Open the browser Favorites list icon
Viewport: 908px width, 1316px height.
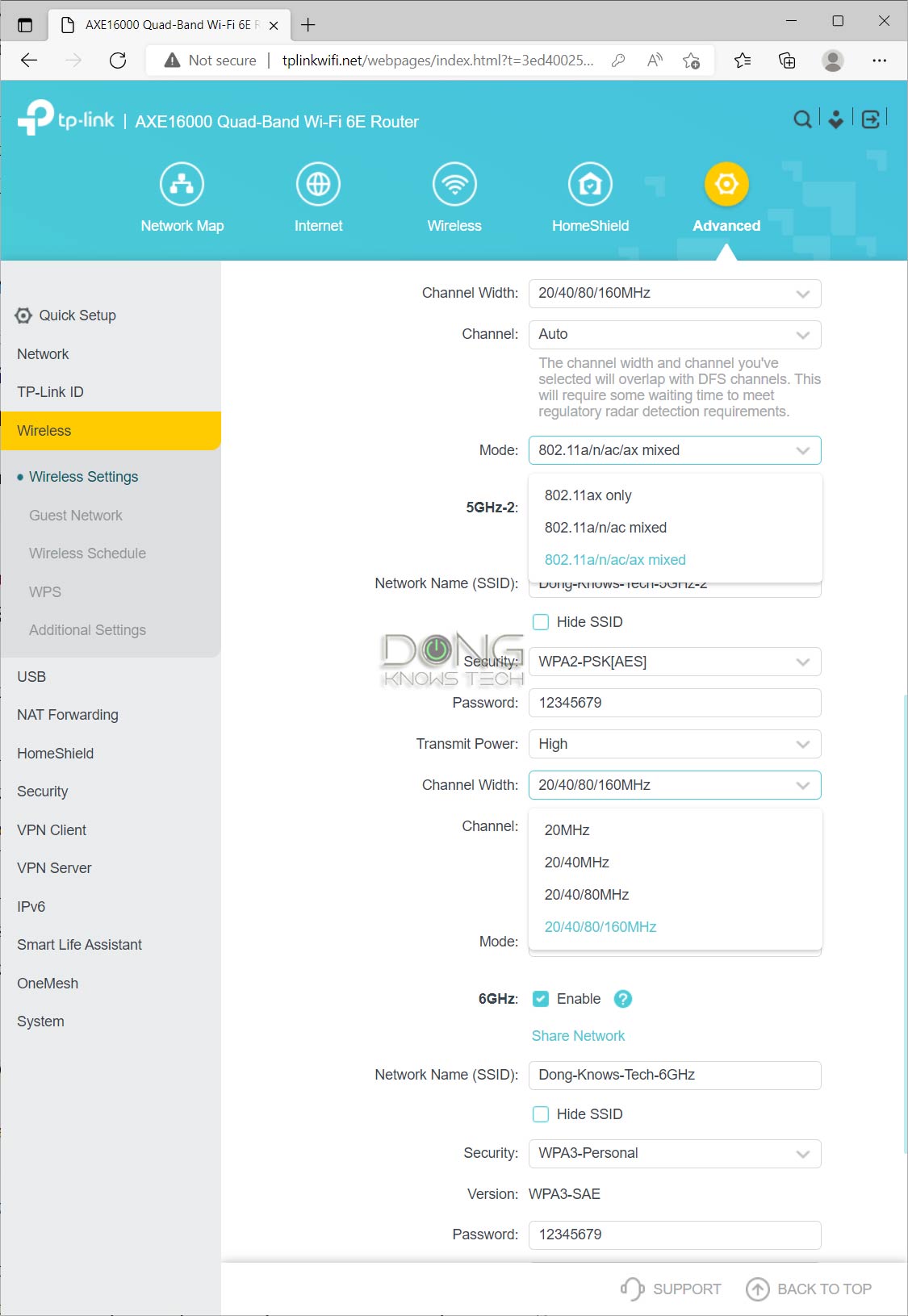[743, 61]
